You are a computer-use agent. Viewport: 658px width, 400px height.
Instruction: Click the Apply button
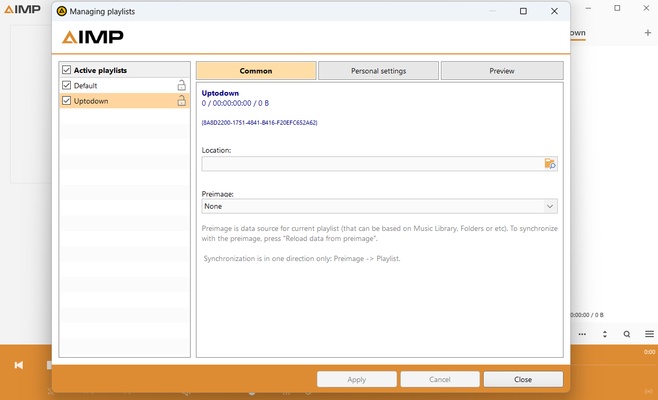tap(357, 379)
